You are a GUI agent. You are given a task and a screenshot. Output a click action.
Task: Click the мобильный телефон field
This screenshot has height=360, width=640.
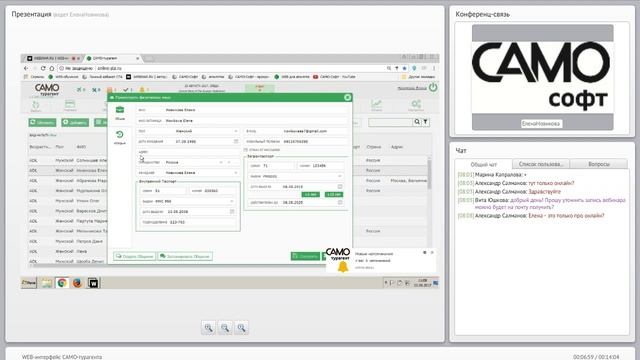(297, 141)
